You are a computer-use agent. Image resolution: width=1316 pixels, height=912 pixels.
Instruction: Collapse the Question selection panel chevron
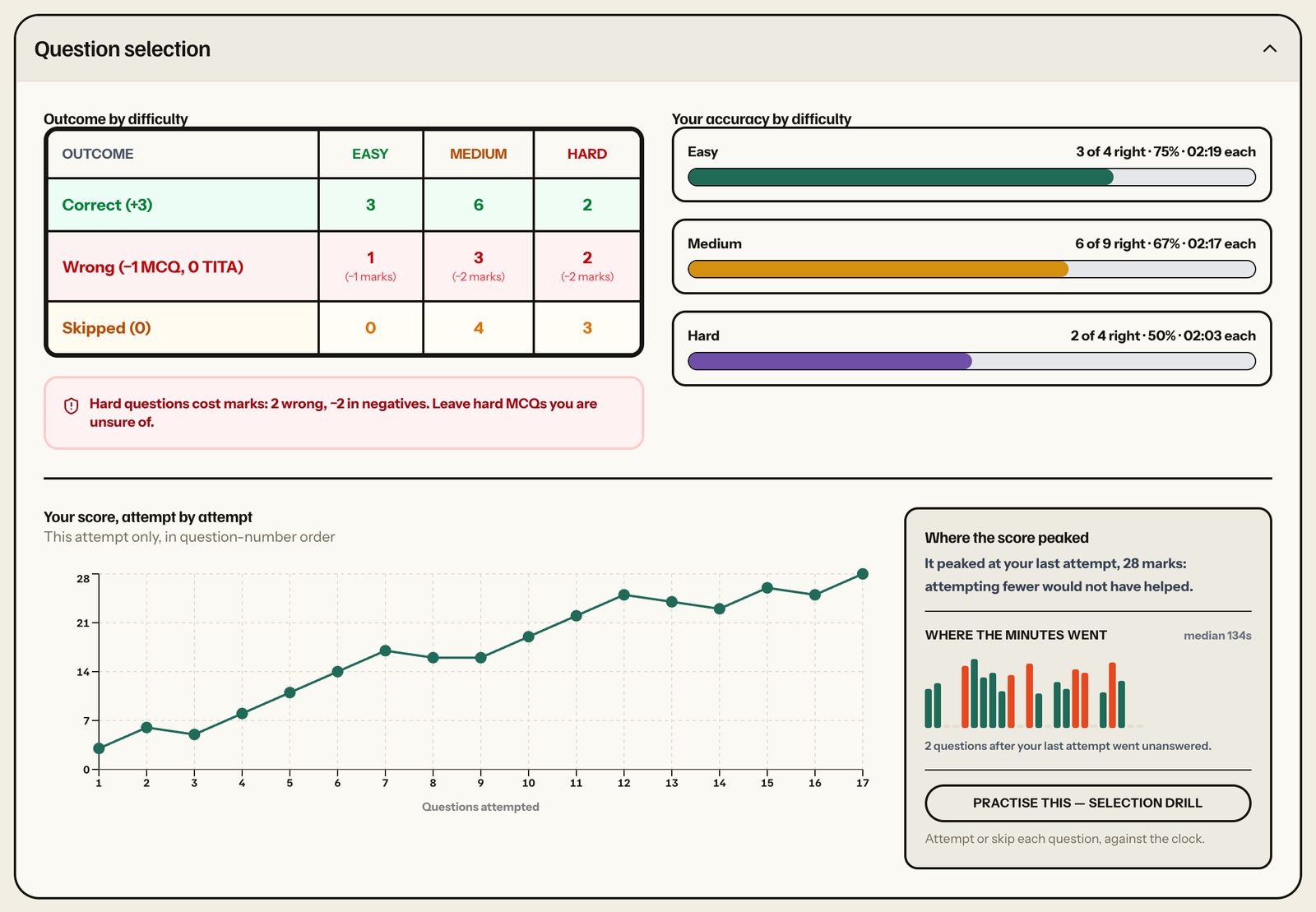(x=1269, y=49)
